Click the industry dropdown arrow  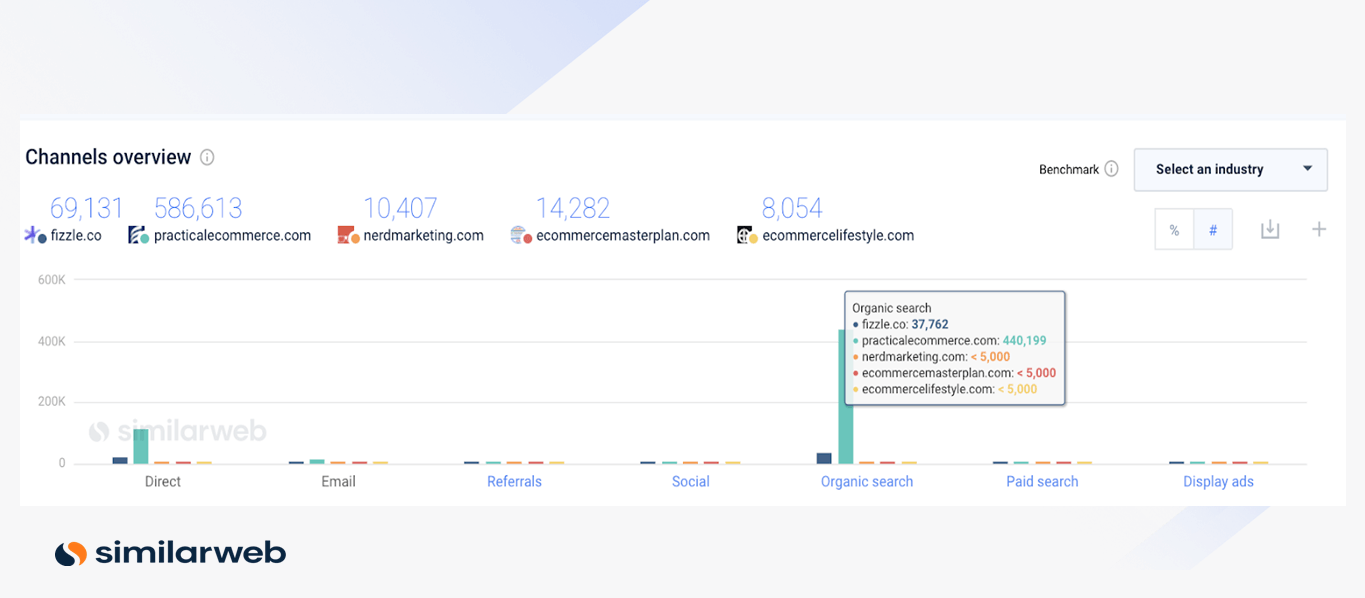pos(1307,169)
